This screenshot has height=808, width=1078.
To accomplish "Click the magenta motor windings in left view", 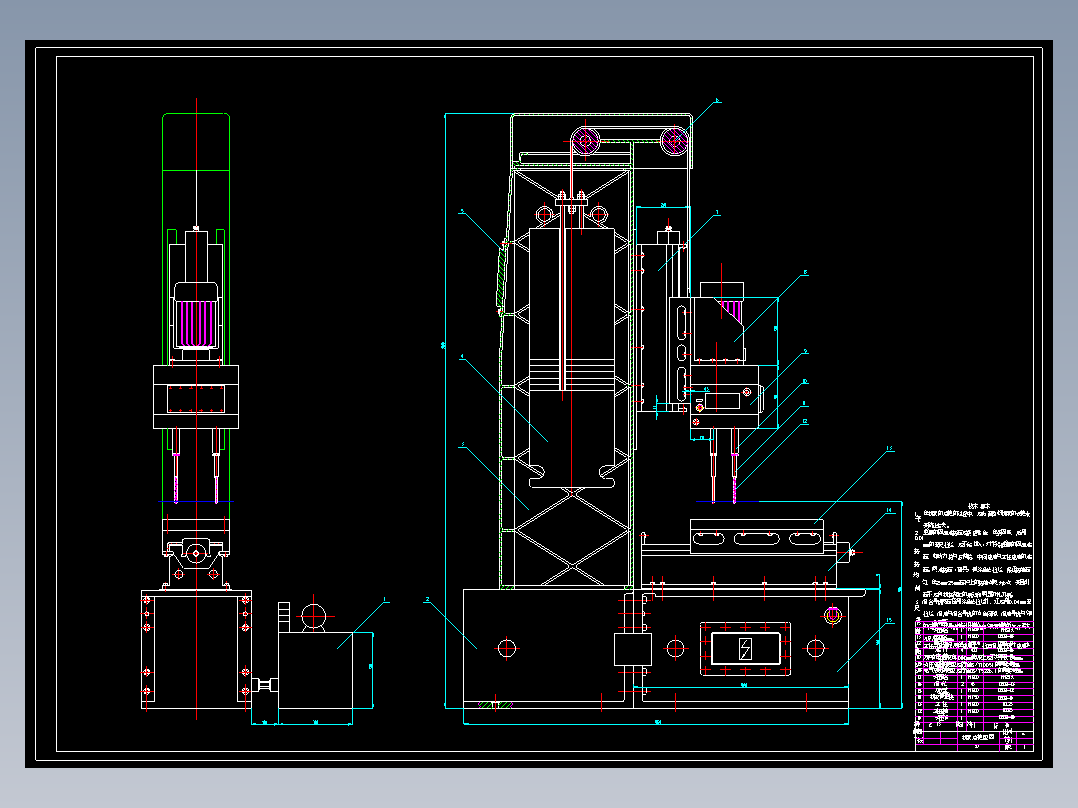I will coord(196,323).
